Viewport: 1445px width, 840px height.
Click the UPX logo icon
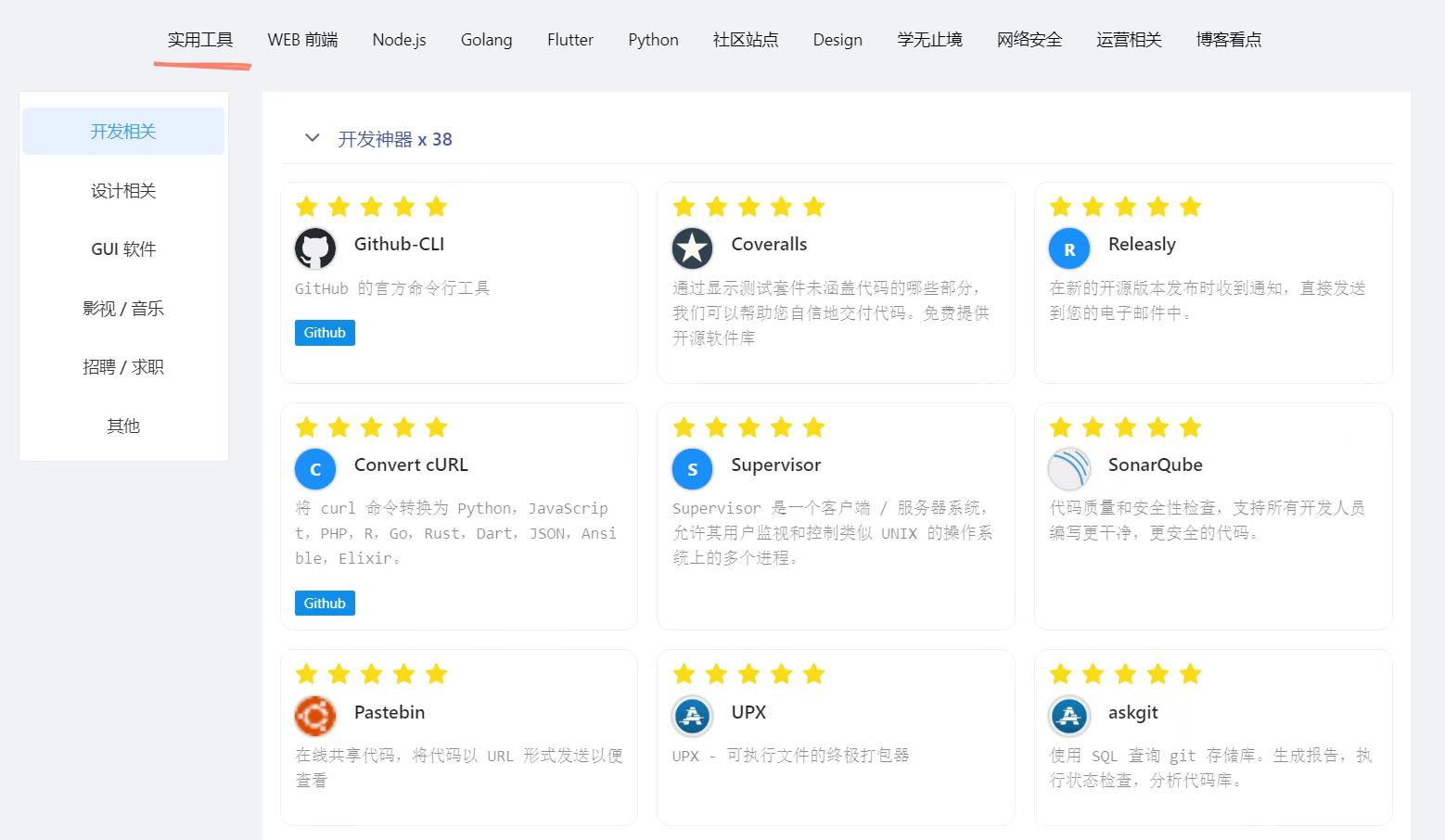coord(692,716)
